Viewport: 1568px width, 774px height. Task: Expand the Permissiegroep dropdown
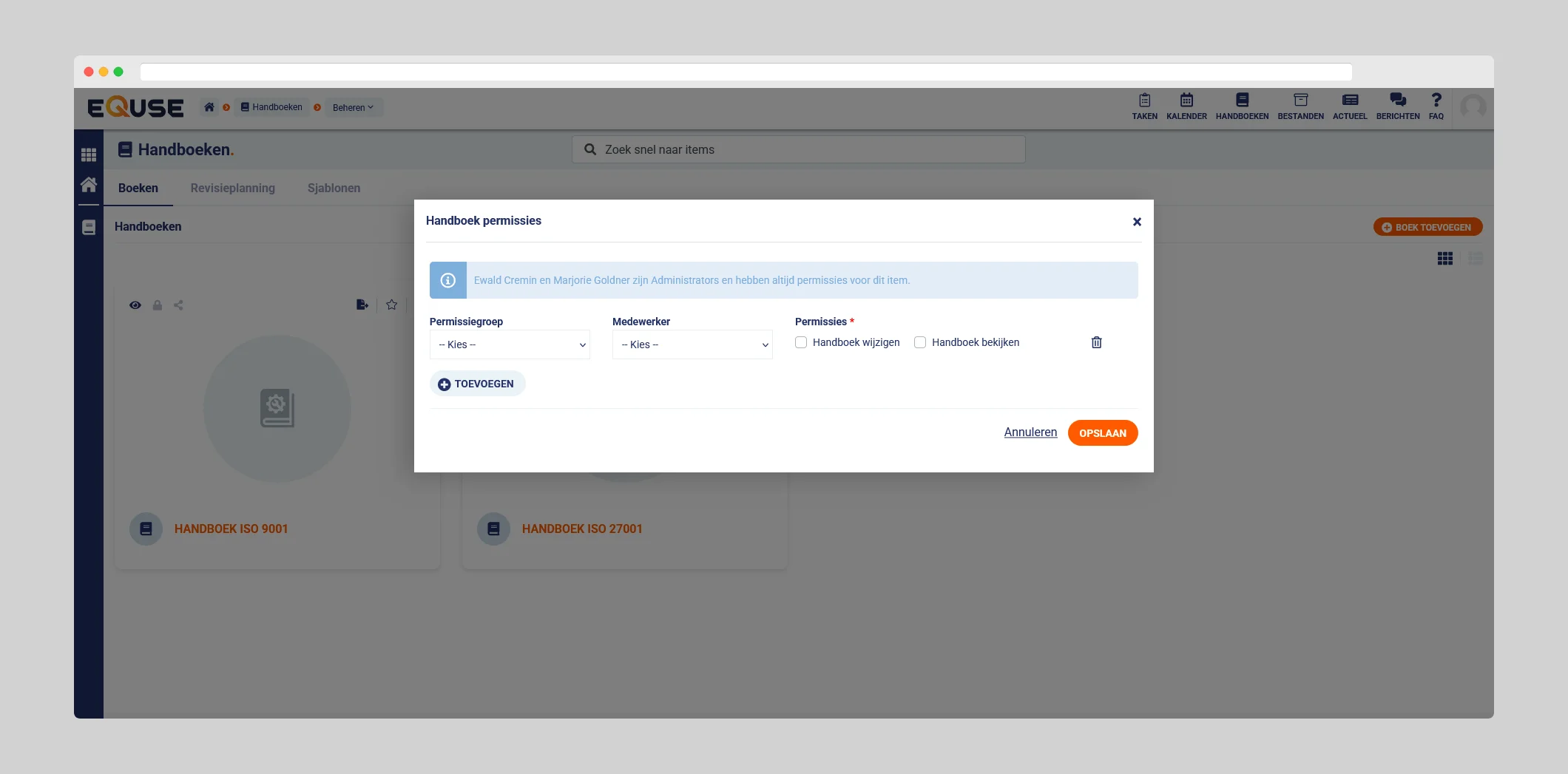(510, 344)
